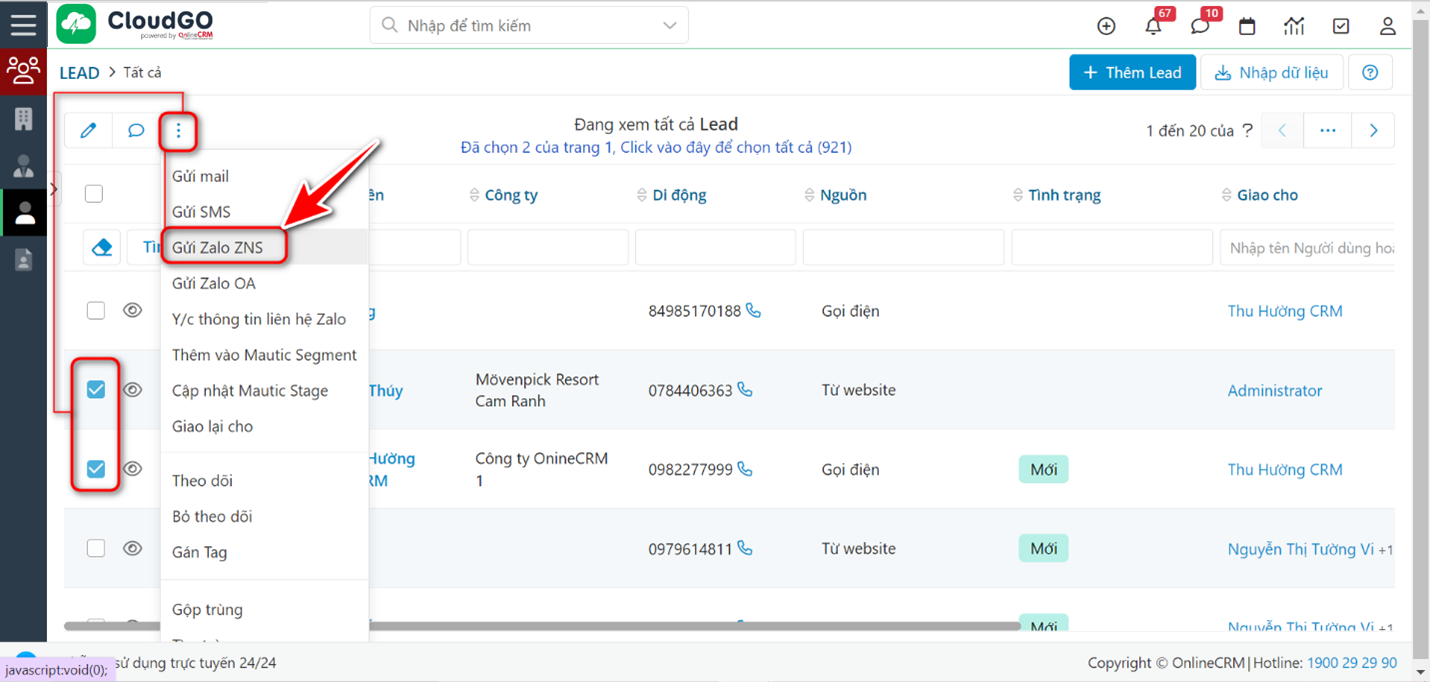The image size is (1430, 682).
Task: Select Gửi Zalo ZNS menu item
Action: (218, 248)
